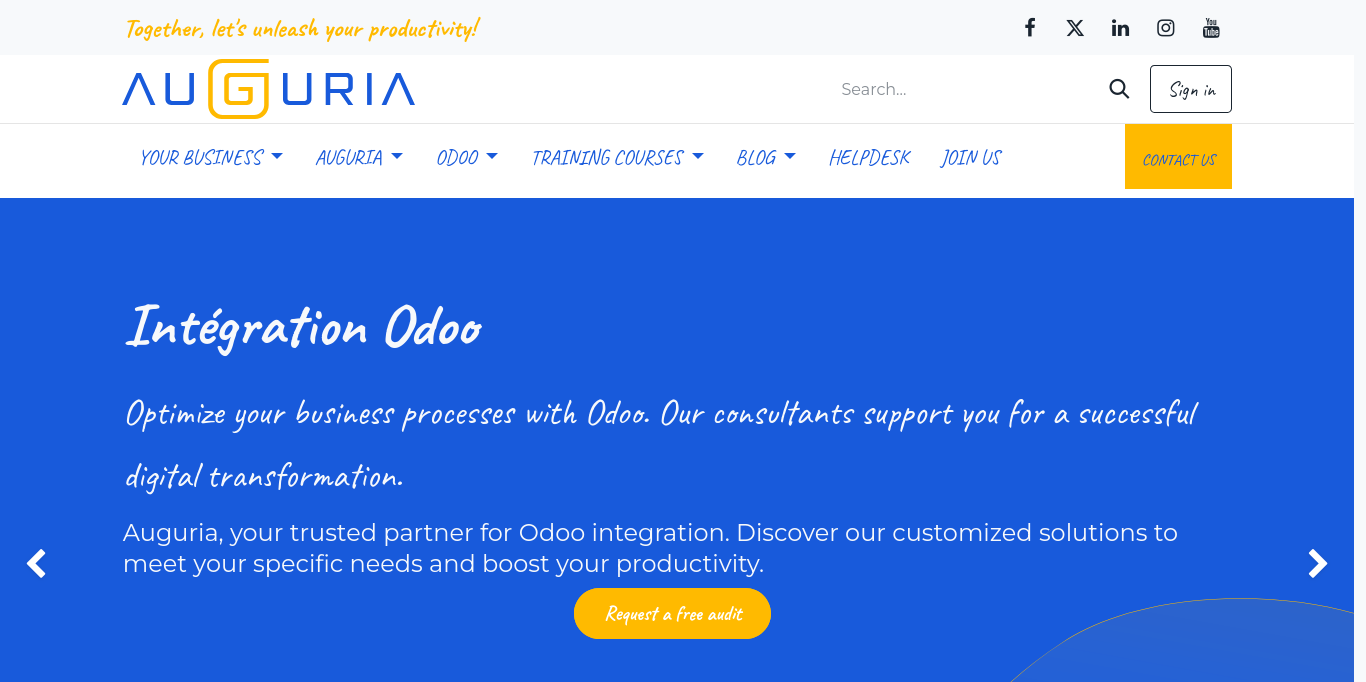Image resolution: width=1366 pixels, height=682 pixels.
Task: Advance to the next carousel slide
Action: 1318,563
